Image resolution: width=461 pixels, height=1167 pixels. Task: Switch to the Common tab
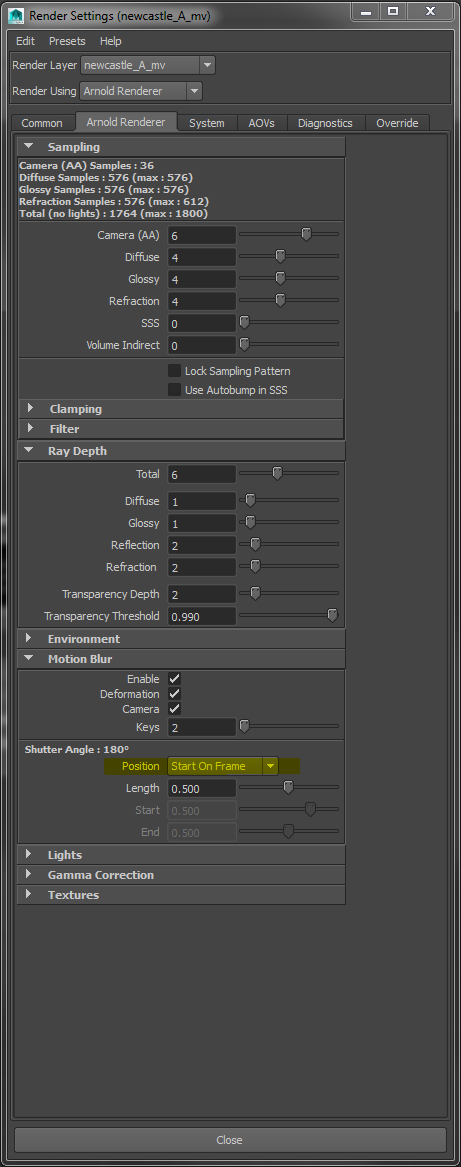point(42,123)
